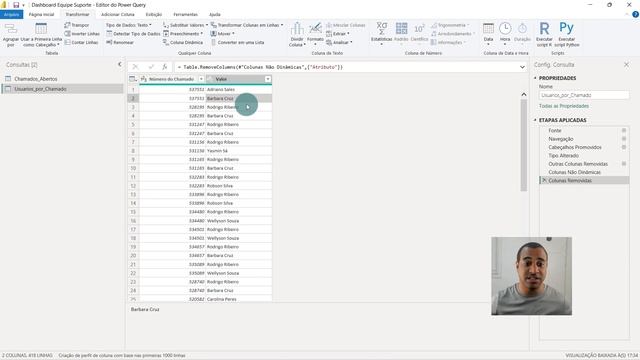The width and height of the screenshot is (640, 360).
Task: Open the Preenchimento dropdown
Action: pyautogui.click(x=183, y=34)
